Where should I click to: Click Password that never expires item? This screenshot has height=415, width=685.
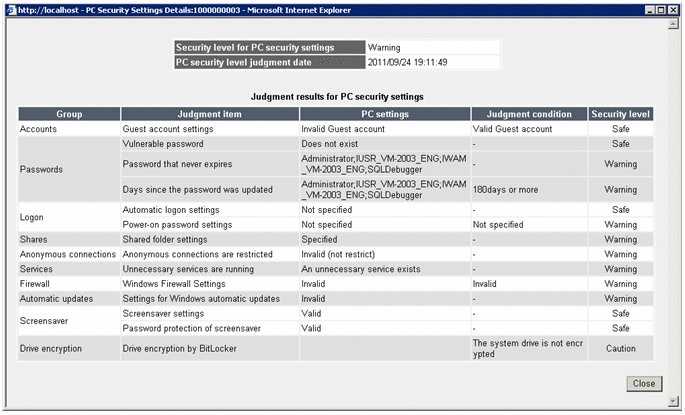(x=210, y=164)
